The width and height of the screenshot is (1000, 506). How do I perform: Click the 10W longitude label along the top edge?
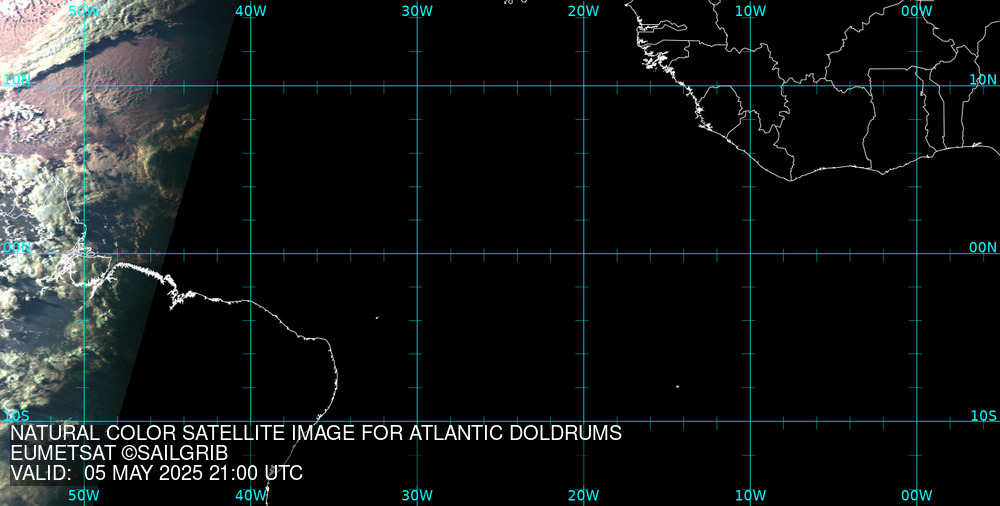750,11
